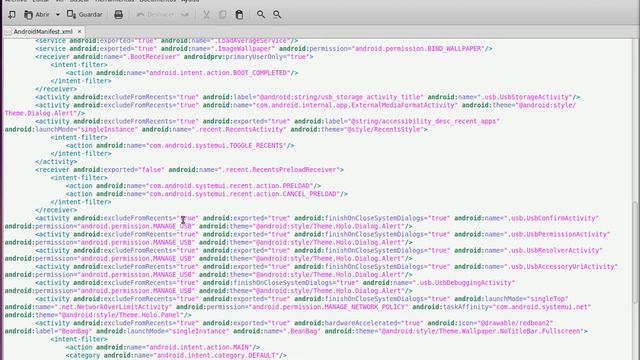Click '@android:style/Theme.Holo.Panel' value
This screenshot has width=640, height=360.
click(x=120, y=315)
